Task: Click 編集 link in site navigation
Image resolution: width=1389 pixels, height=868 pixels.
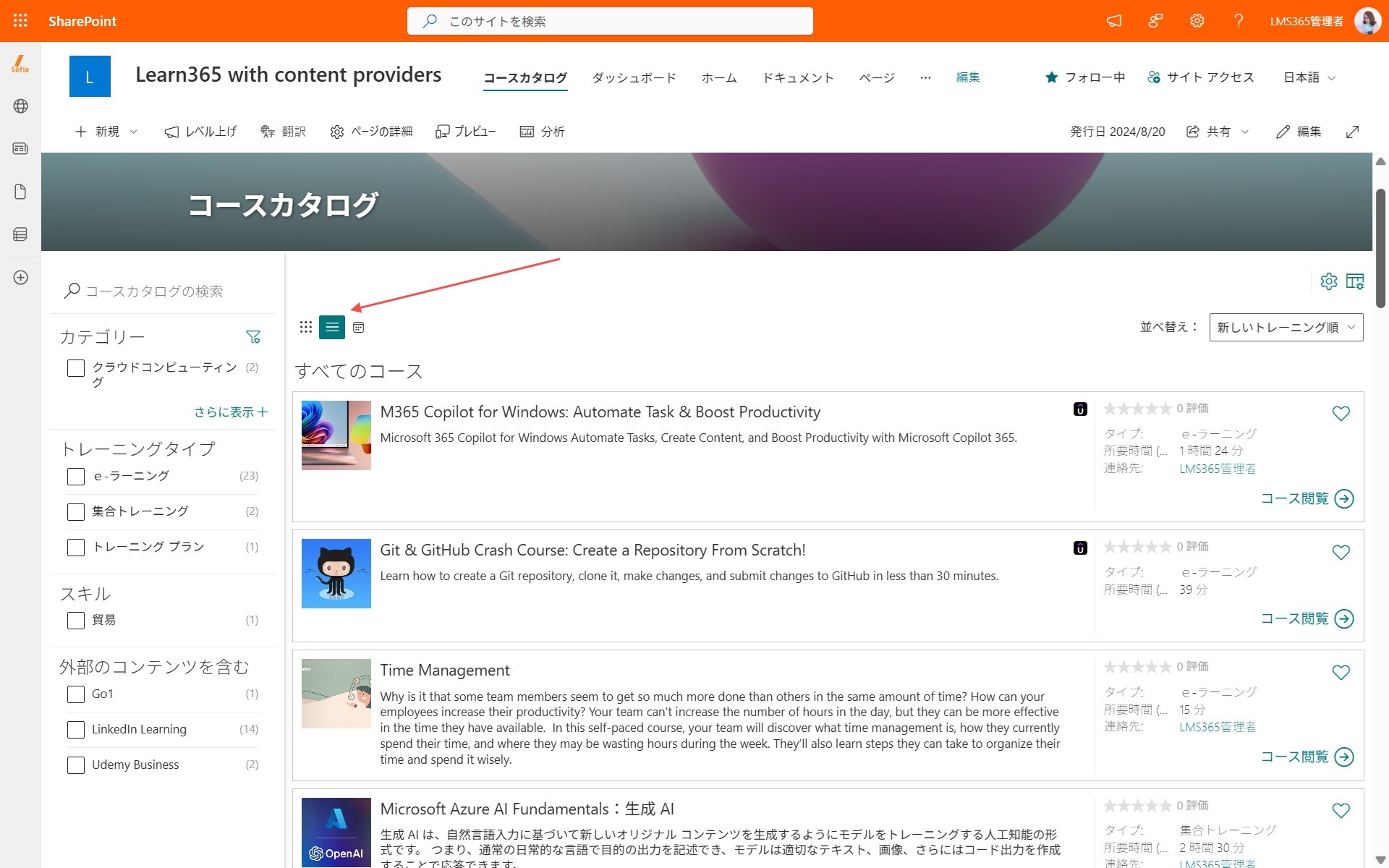Action: pos(968,77)
